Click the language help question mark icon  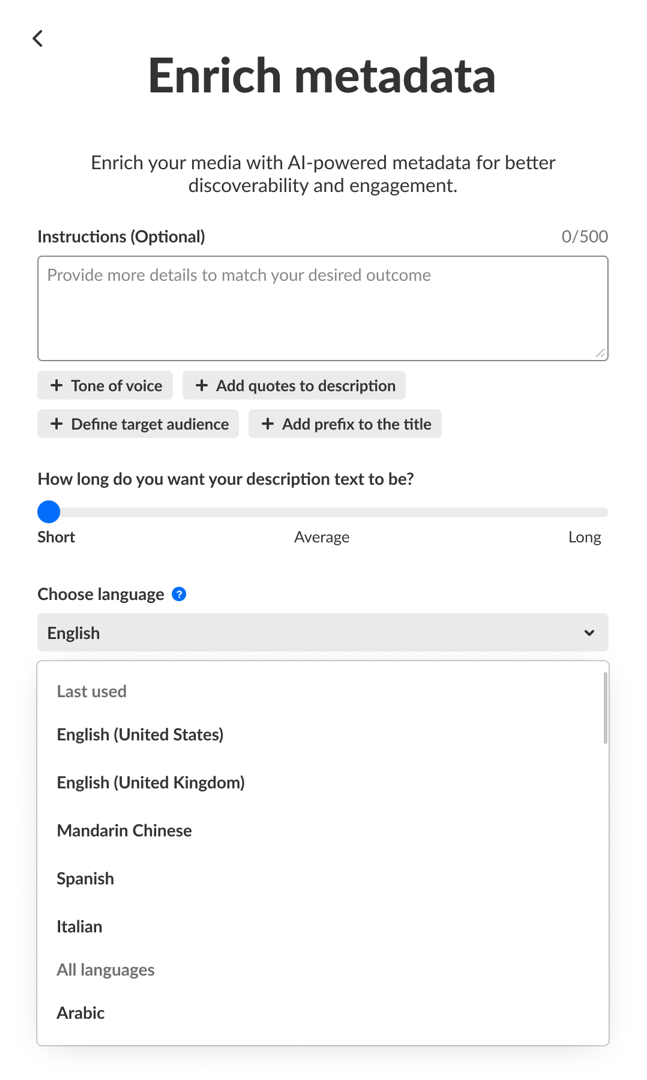tap(179, 594)
